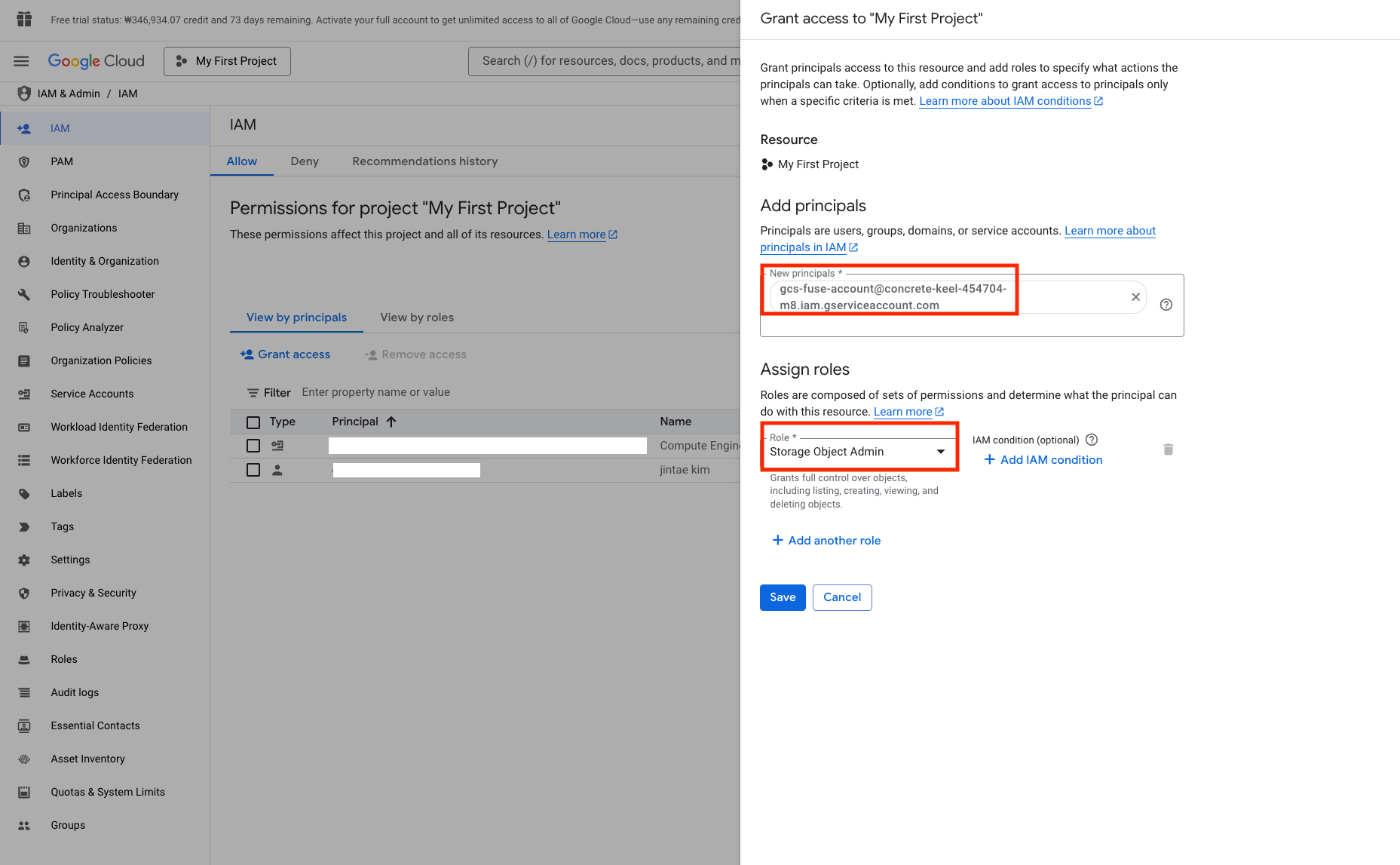Click the Asset Inventory icon
Screen dimensions: 1400x865
tap(24, 759)
